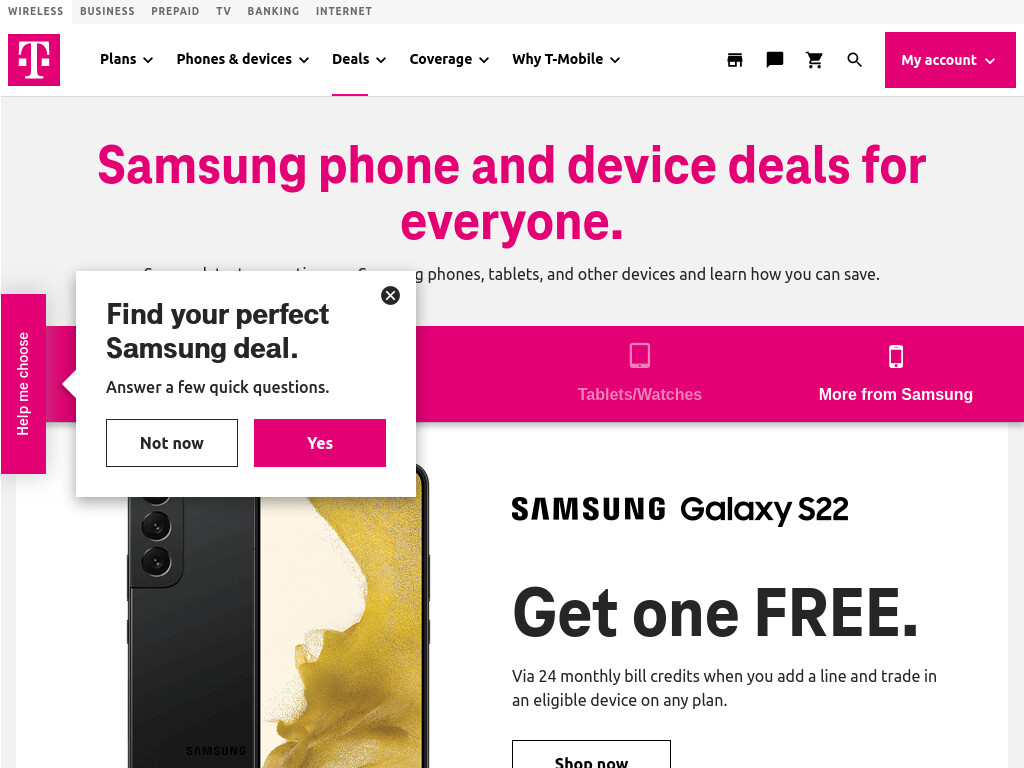Viewport: 1024px width, 768px height.
Task: Open the shopping cart icon
Action: 814,60
